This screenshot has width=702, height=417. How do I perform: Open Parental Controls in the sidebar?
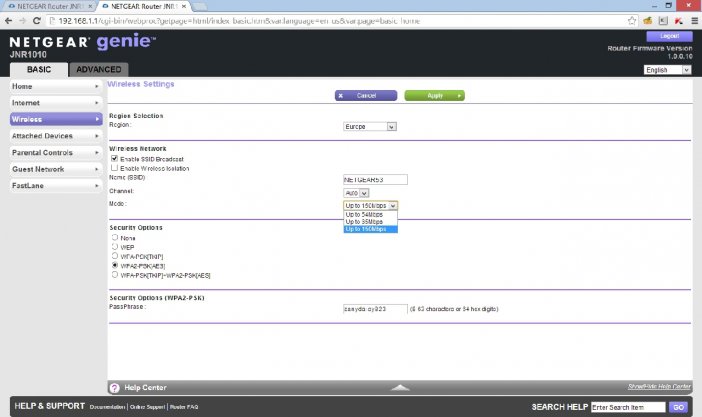56,153
